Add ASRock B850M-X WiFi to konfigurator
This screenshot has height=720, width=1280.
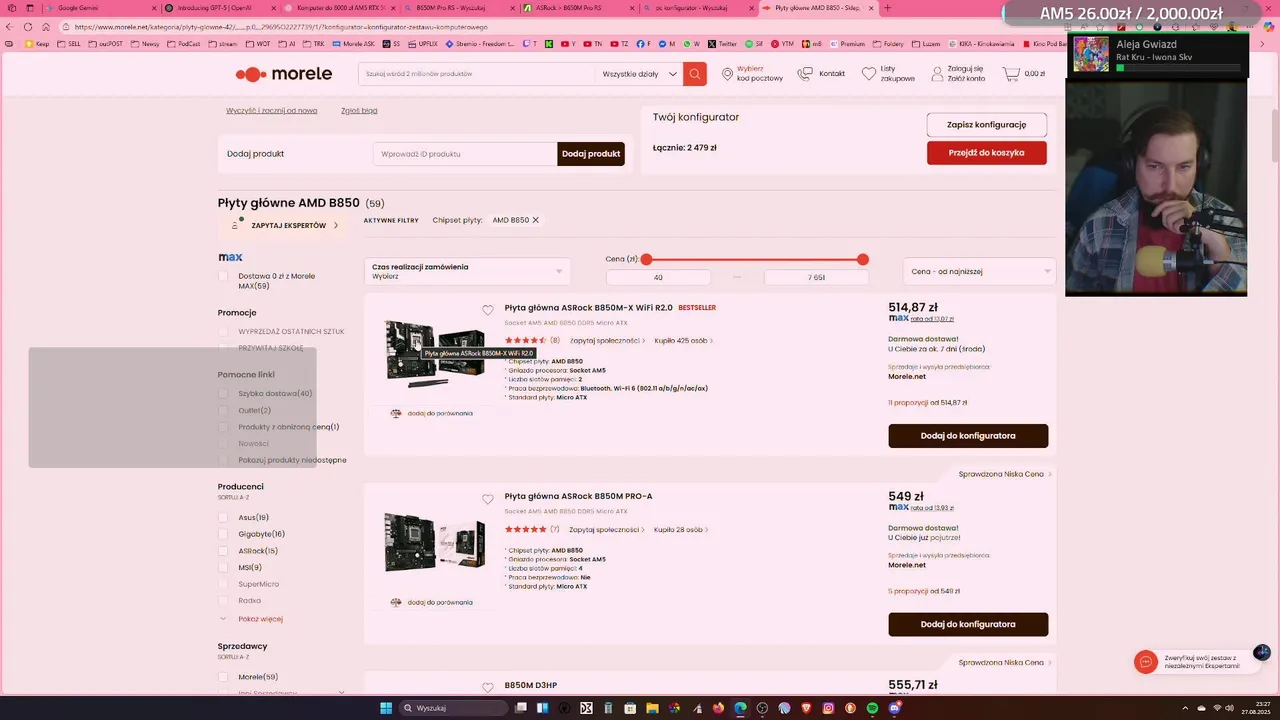coord(968,436)
